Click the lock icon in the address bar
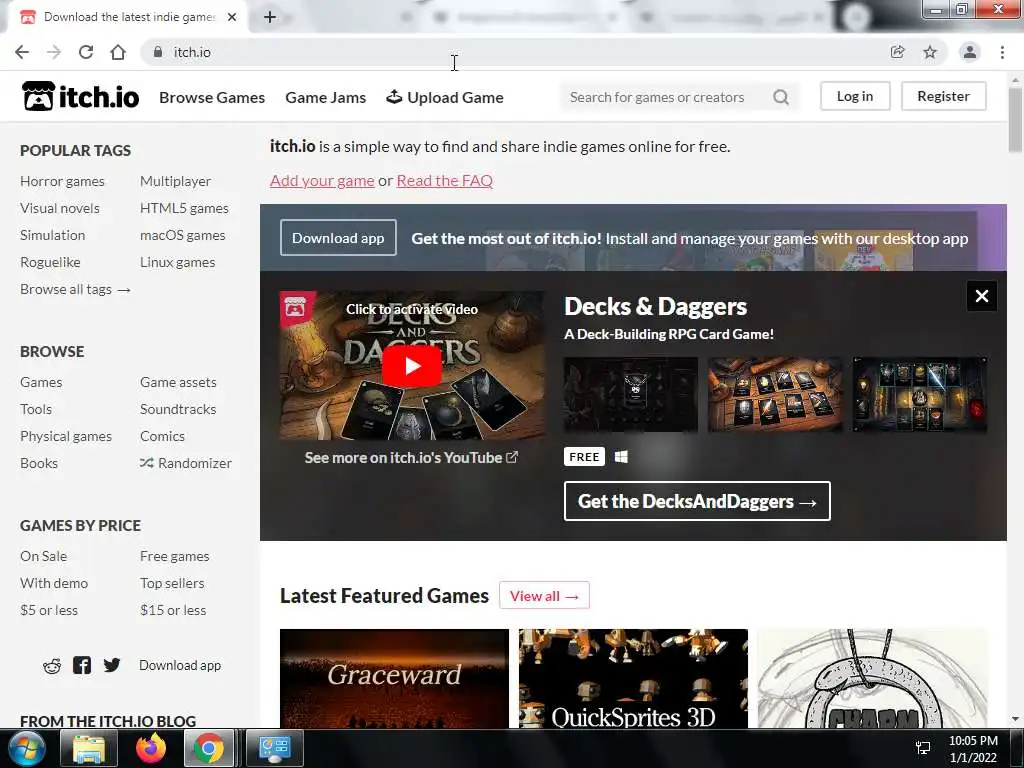 (157, 52)
